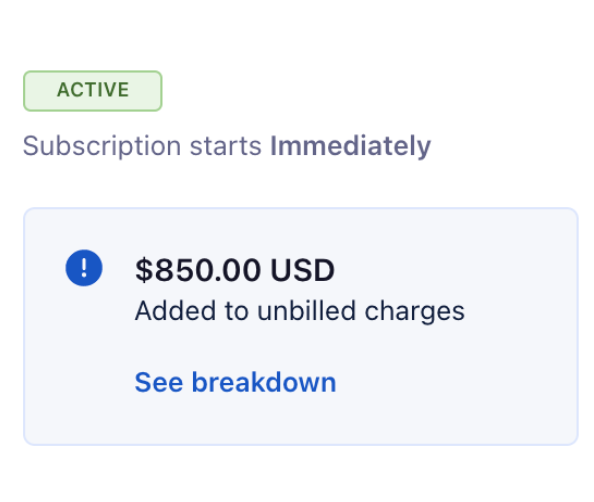Open the See breakdown link
Viewport: 594px width, 502px height.
pyautogui.click(x=235, y=382)
